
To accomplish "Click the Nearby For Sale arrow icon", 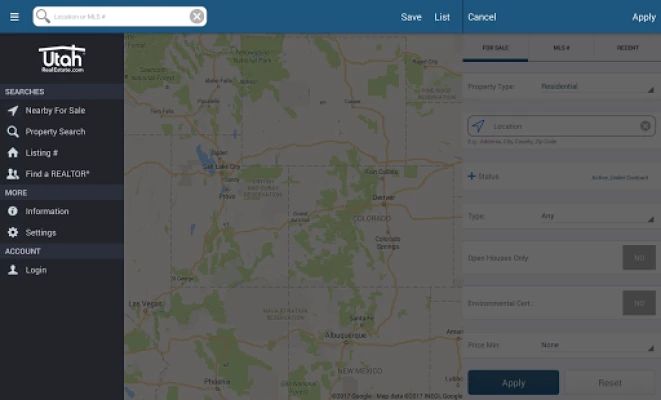I will (x=13, y=110).
